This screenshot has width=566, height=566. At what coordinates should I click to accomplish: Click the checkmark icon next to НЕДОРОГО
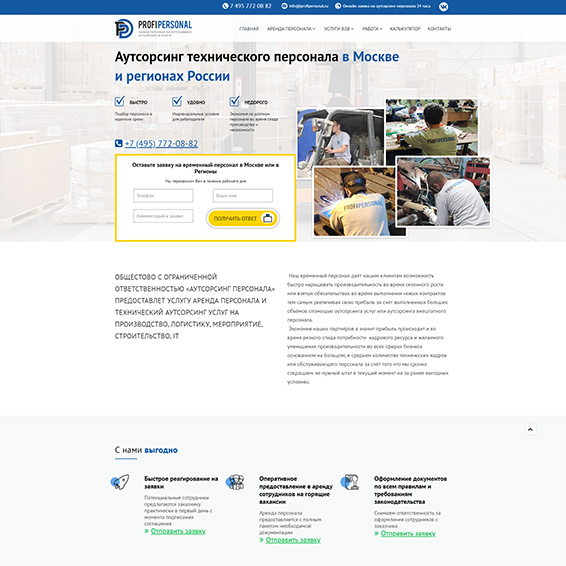[235, 101]
